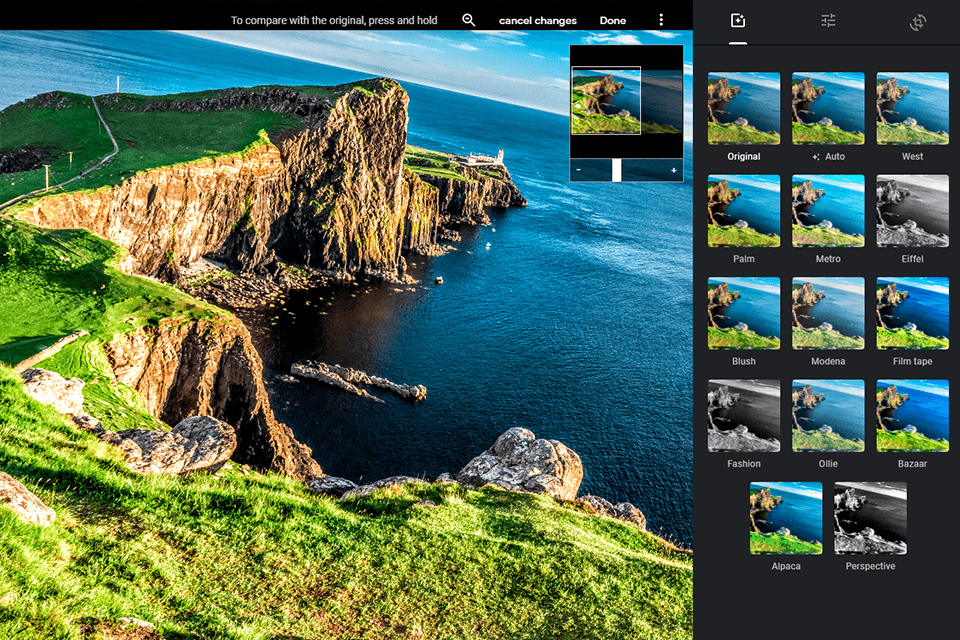This screenshot has width=960, height=640.
Task: Zoom in using the plus icon
Action: click(673, 170)
